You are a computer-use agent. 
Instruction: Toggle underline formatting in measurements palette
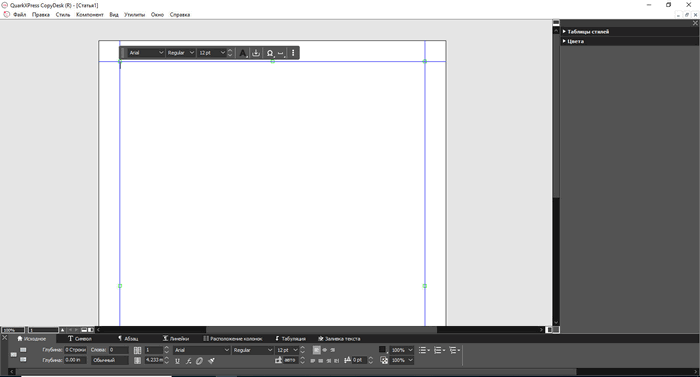tap(177, 361)
